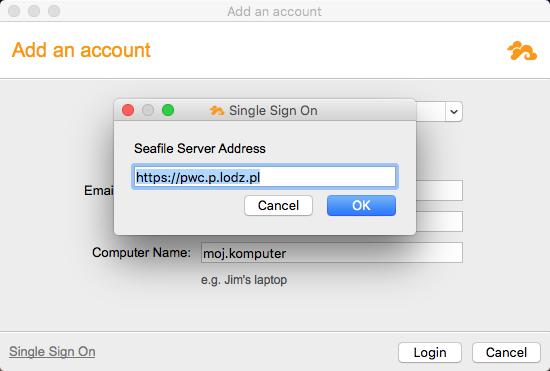
Task: Close the Single Sign On dialog with red button
Action: [128, 110]
